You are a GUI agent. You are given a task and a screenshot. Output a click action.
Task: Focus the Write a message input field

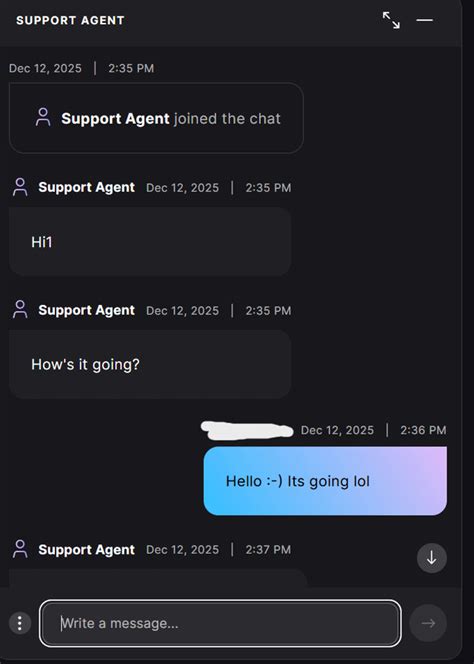click(220, 623)
